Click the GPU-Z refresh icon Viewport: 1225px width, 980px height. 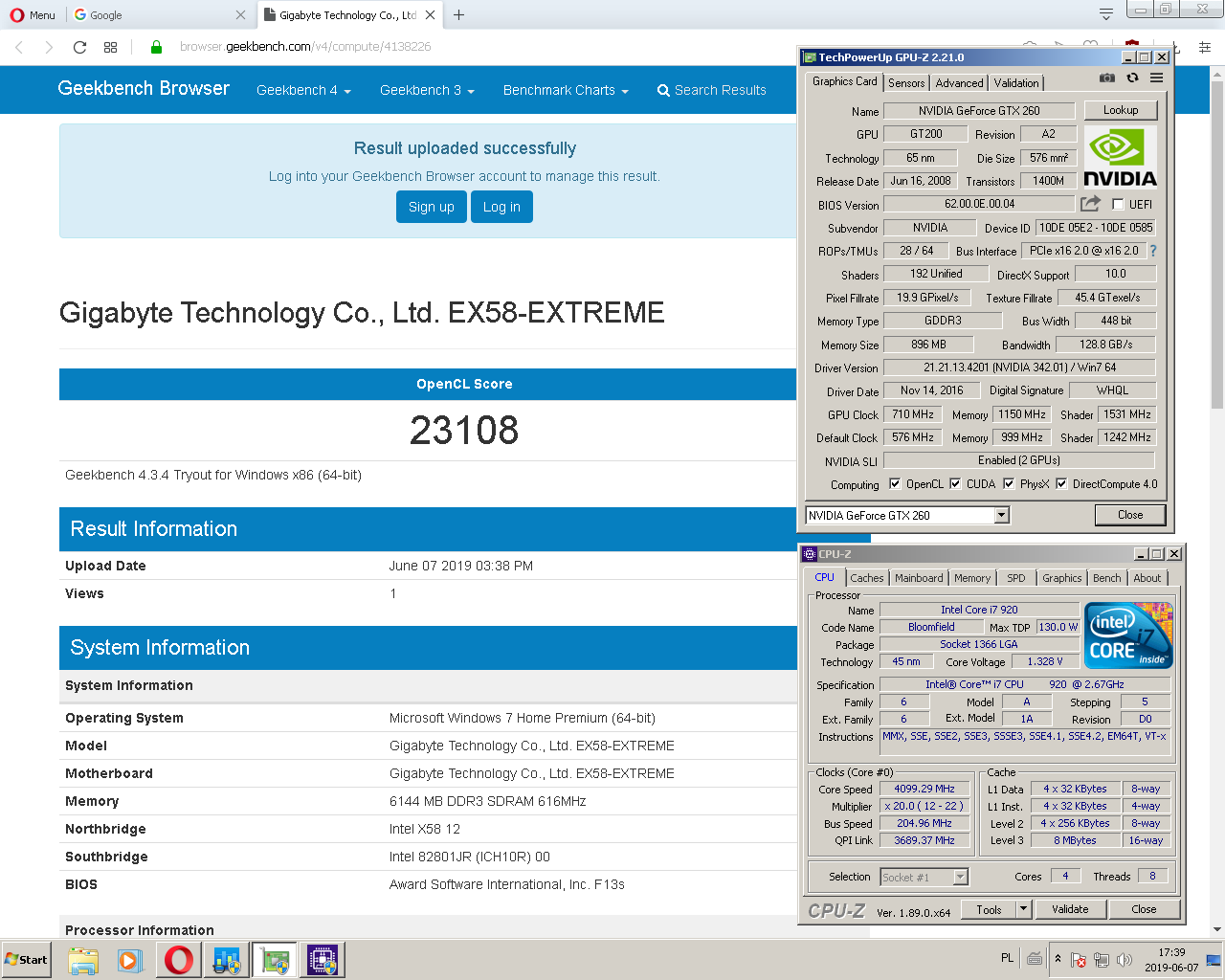pos(1132,78)
